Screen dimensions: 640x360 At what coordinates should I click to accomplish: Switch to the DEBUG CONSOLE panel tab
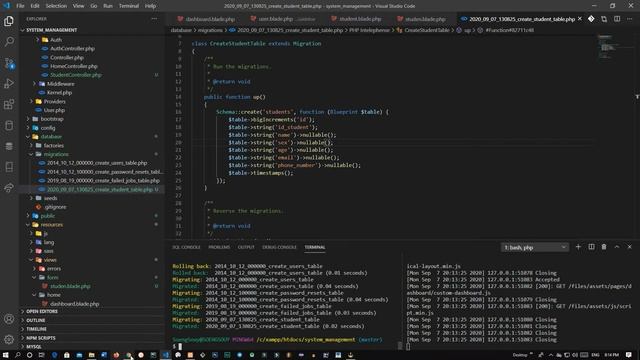coord(279,247)
